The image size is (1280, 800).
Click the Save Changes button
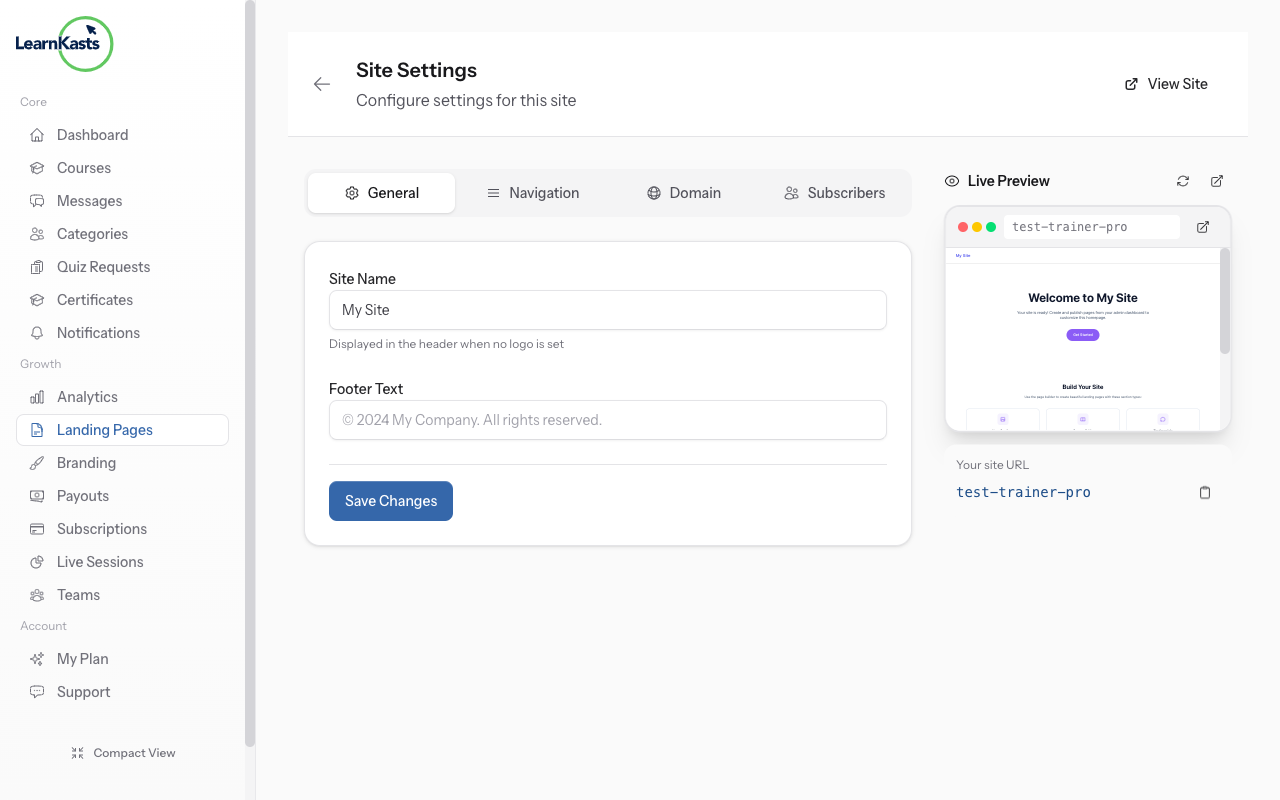[x=390, y=500]
